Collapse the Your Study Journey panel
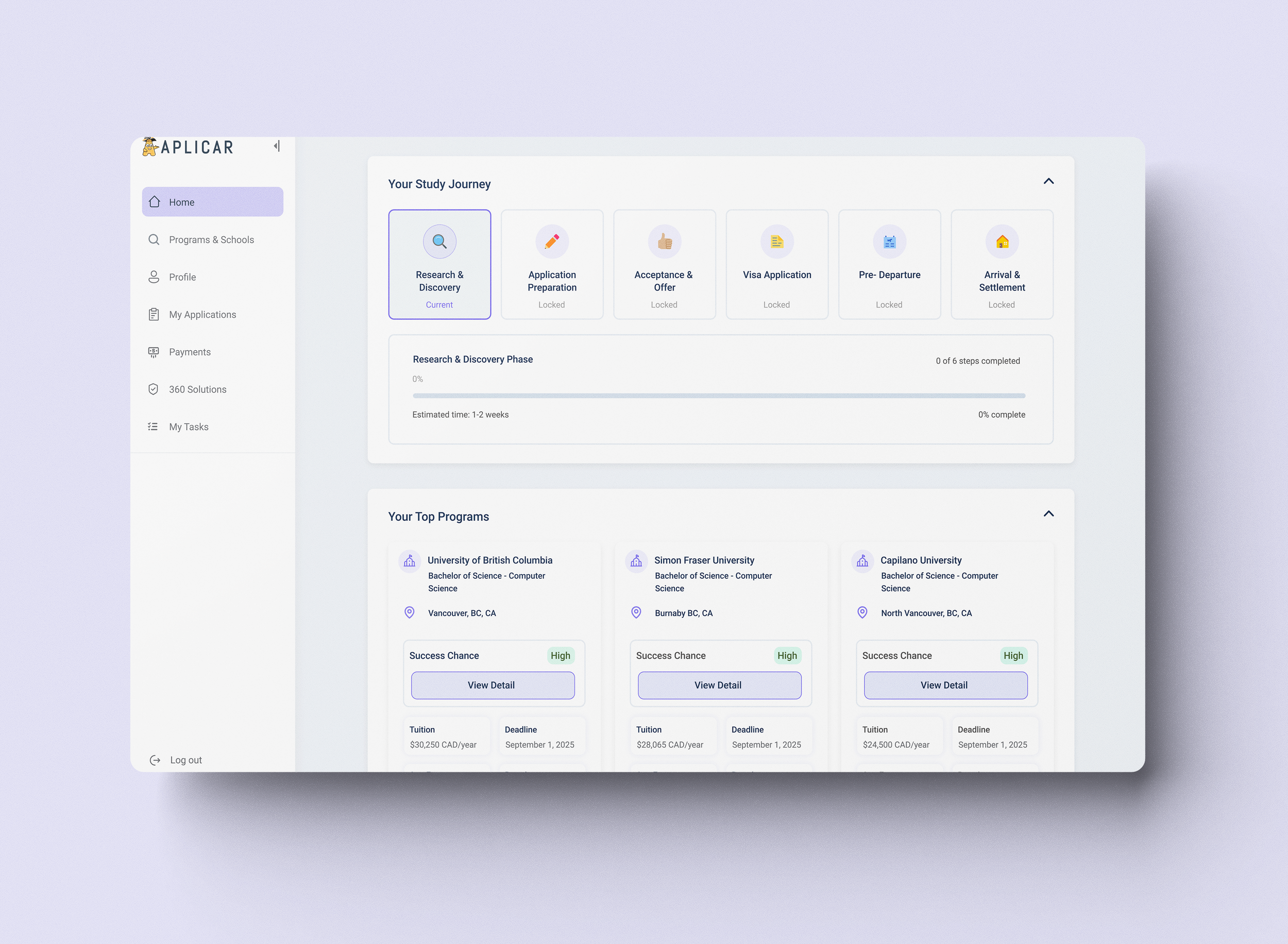The width and height of the screenshot is (1288, 944). 1048,181
